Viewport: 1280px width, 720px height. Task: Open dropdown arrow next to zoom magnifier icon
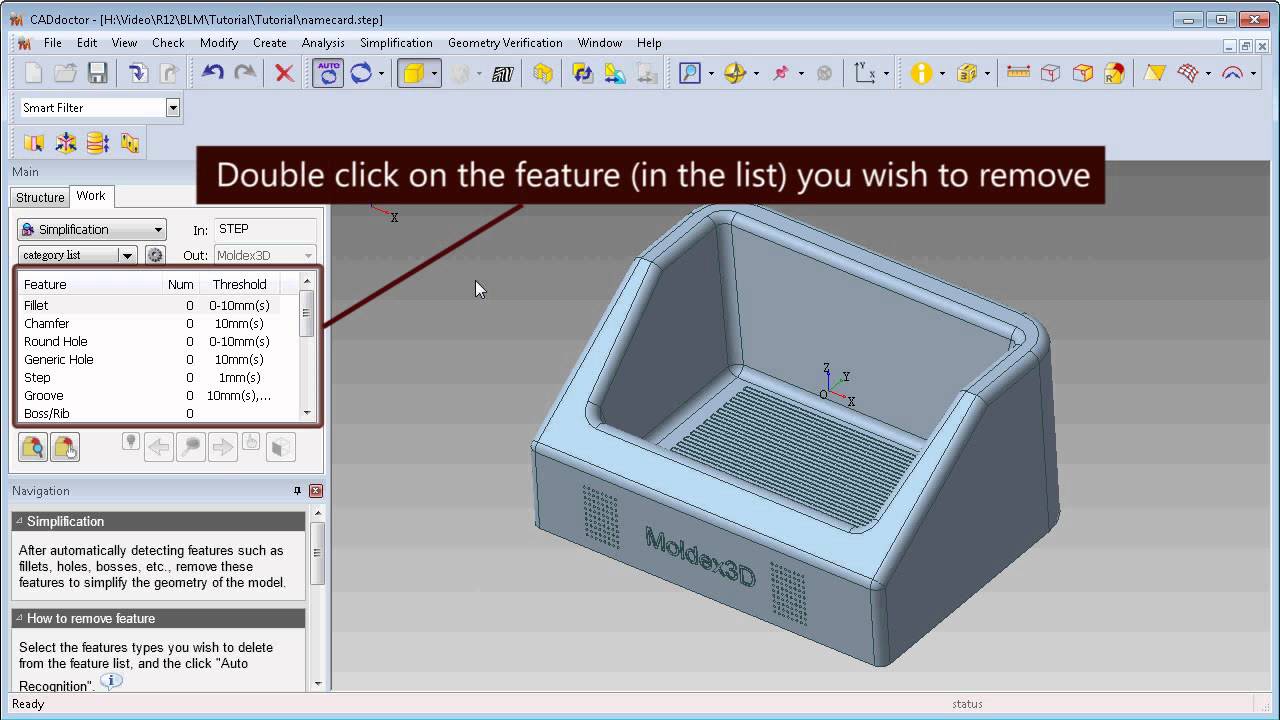(x=711, y=73)
